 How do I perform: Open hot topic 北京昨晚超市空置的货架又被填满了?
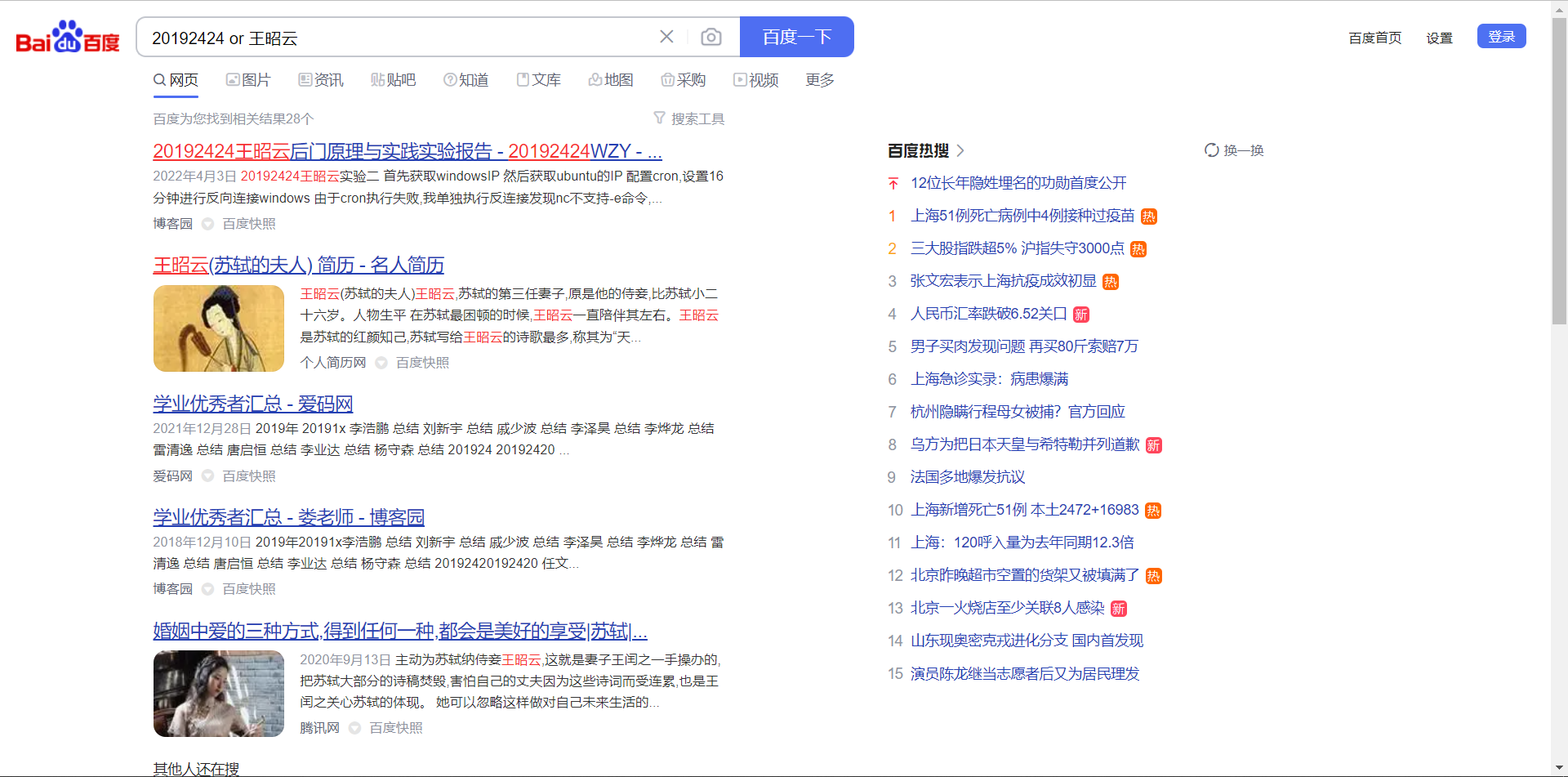click(1025, 575)
